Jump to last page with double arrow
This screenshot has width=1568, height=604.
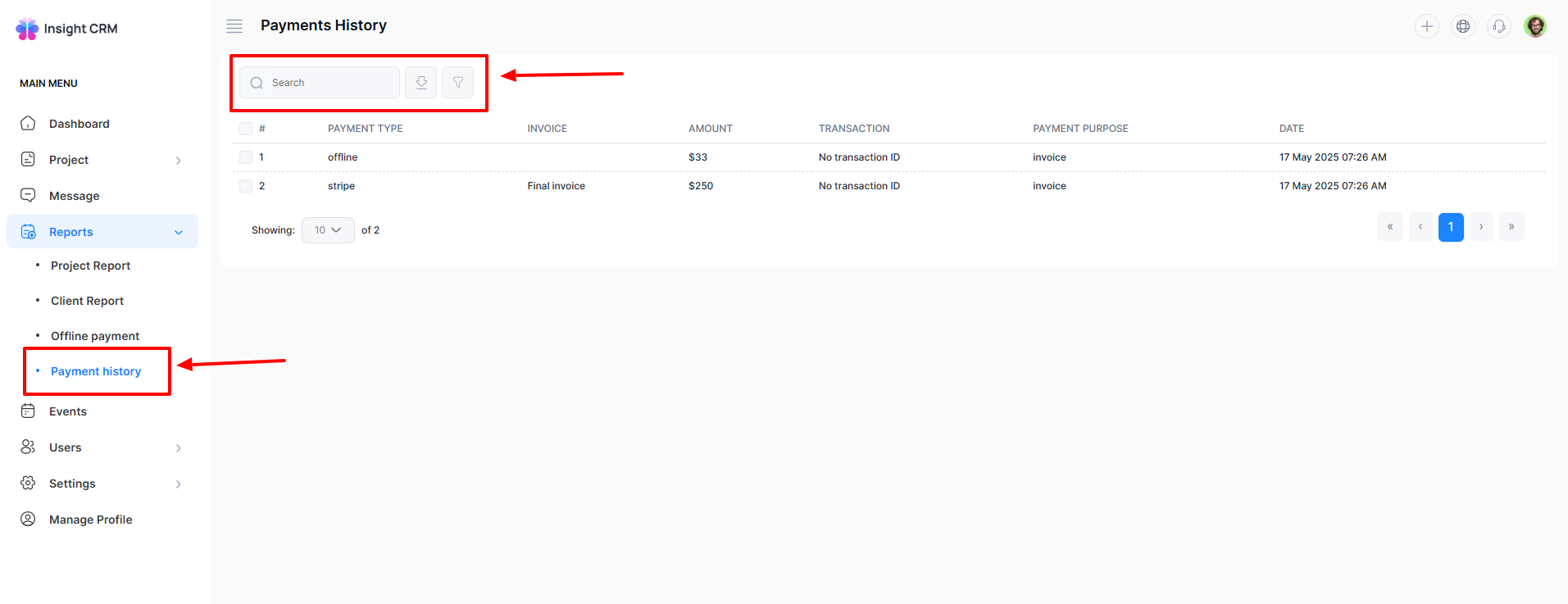point(1511,227)
